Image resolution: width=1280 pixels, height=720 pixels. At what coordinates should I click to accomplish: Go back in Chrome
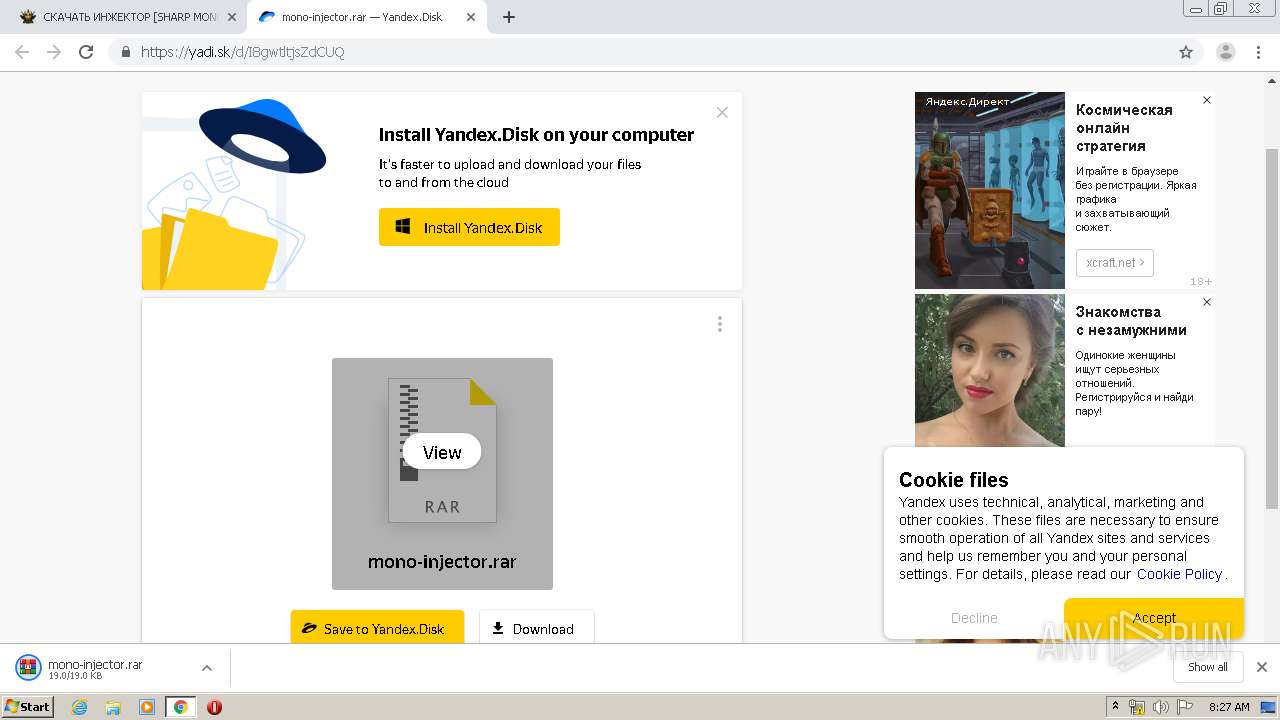point(22,52)
